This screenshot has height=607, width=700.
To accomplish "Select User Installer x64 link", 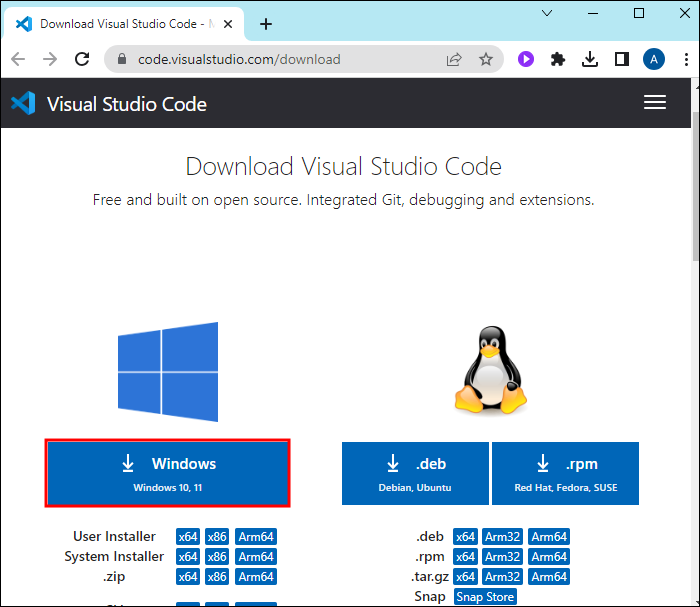I will 188,536.
